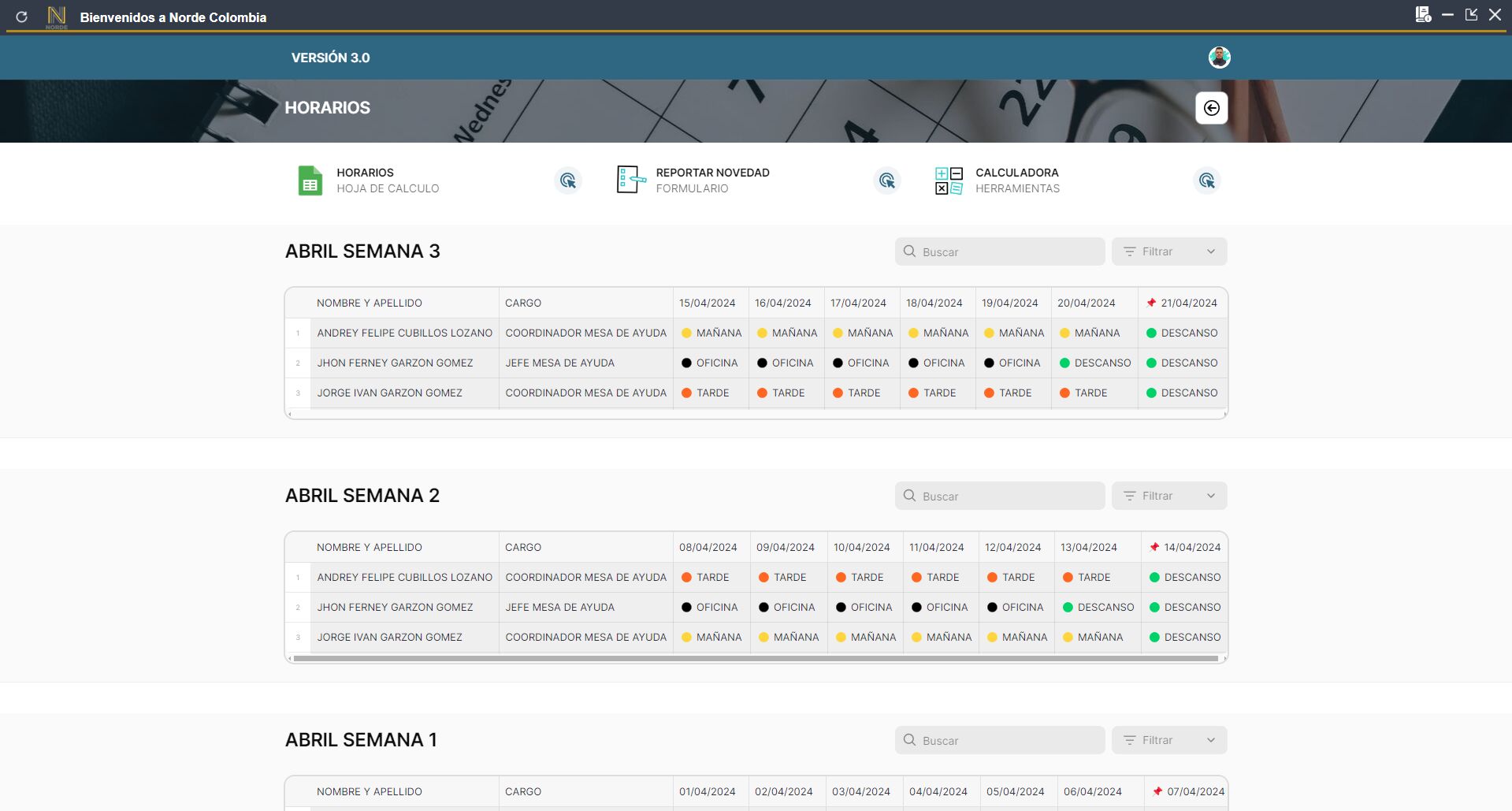Click the cursor icon beside Horarios Hoja de Calculo
This screenshot has width=1512, height=811.
tap(567, 180)
